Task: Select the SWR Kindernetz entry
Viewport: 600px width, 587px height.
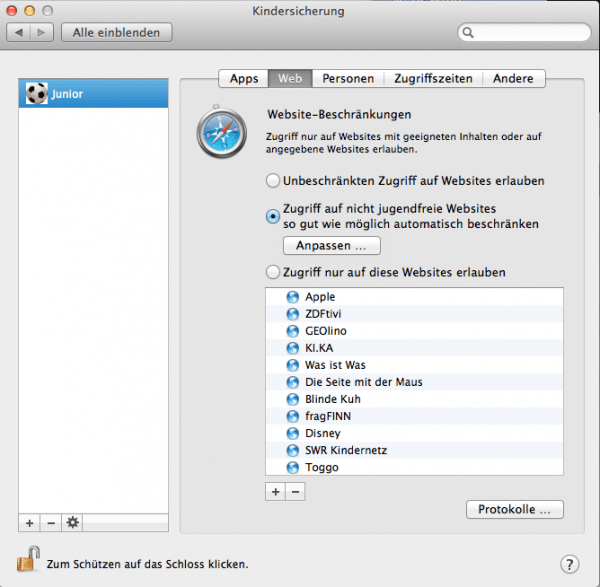Action: click(x=414, y=450)
